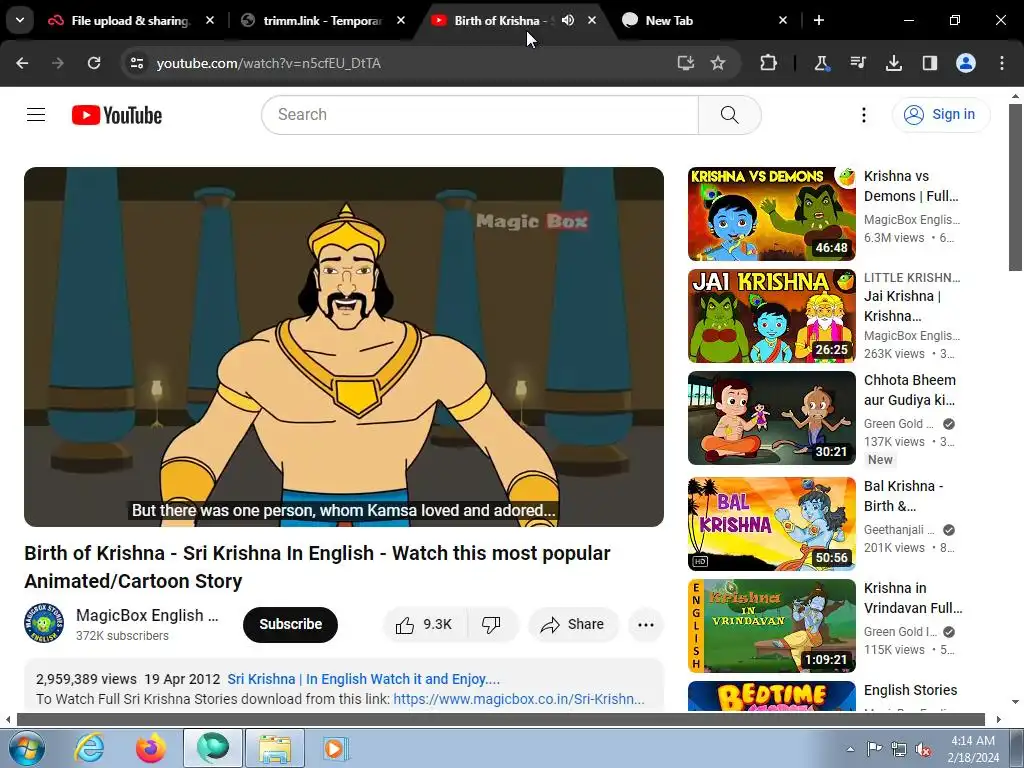Open YouTube settings three-dot menu
The height and width of the screenshot is (768, 1024).
click(863, 115)
